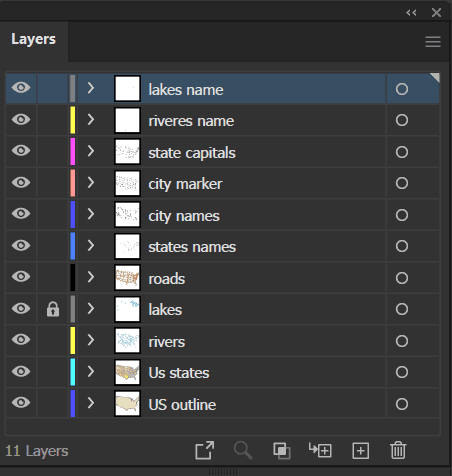Click the Create New Layer icon
The height and width of the screenshot is (476, 452).
point(361,451)
